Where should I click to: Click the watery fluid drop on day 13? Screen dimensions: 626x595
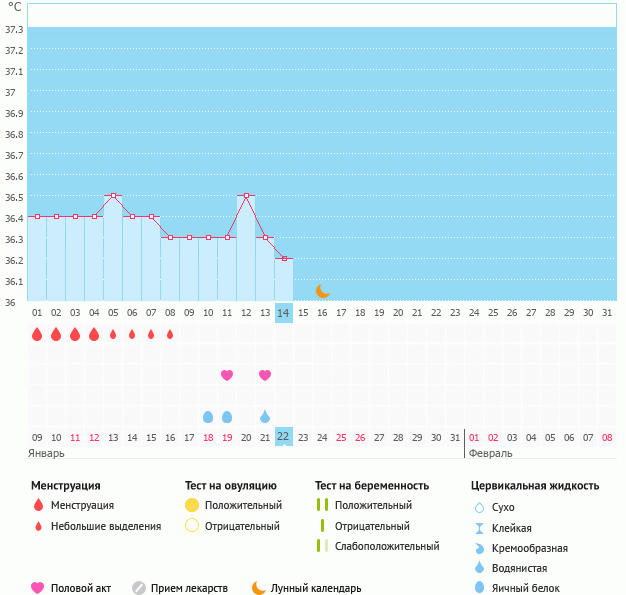(265, 416)
